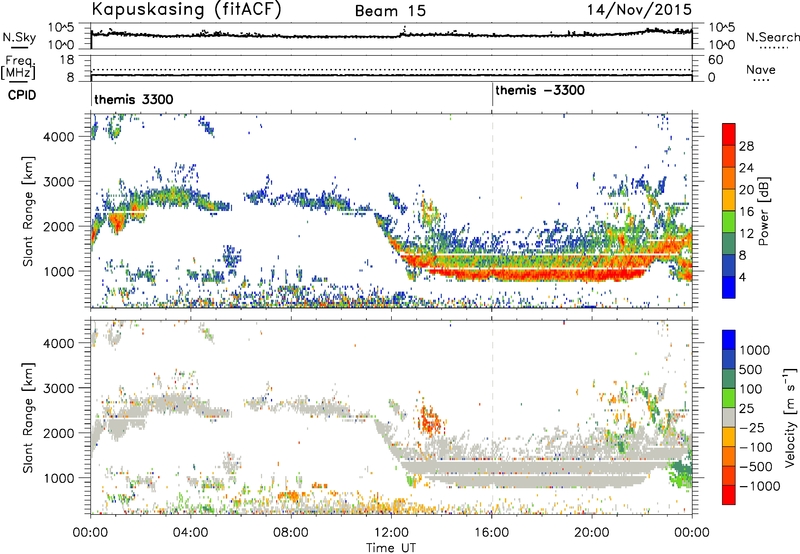Select '2000' tick on the power panel axis
This screenshot has width=800, height=554.
tap(58, 226)
